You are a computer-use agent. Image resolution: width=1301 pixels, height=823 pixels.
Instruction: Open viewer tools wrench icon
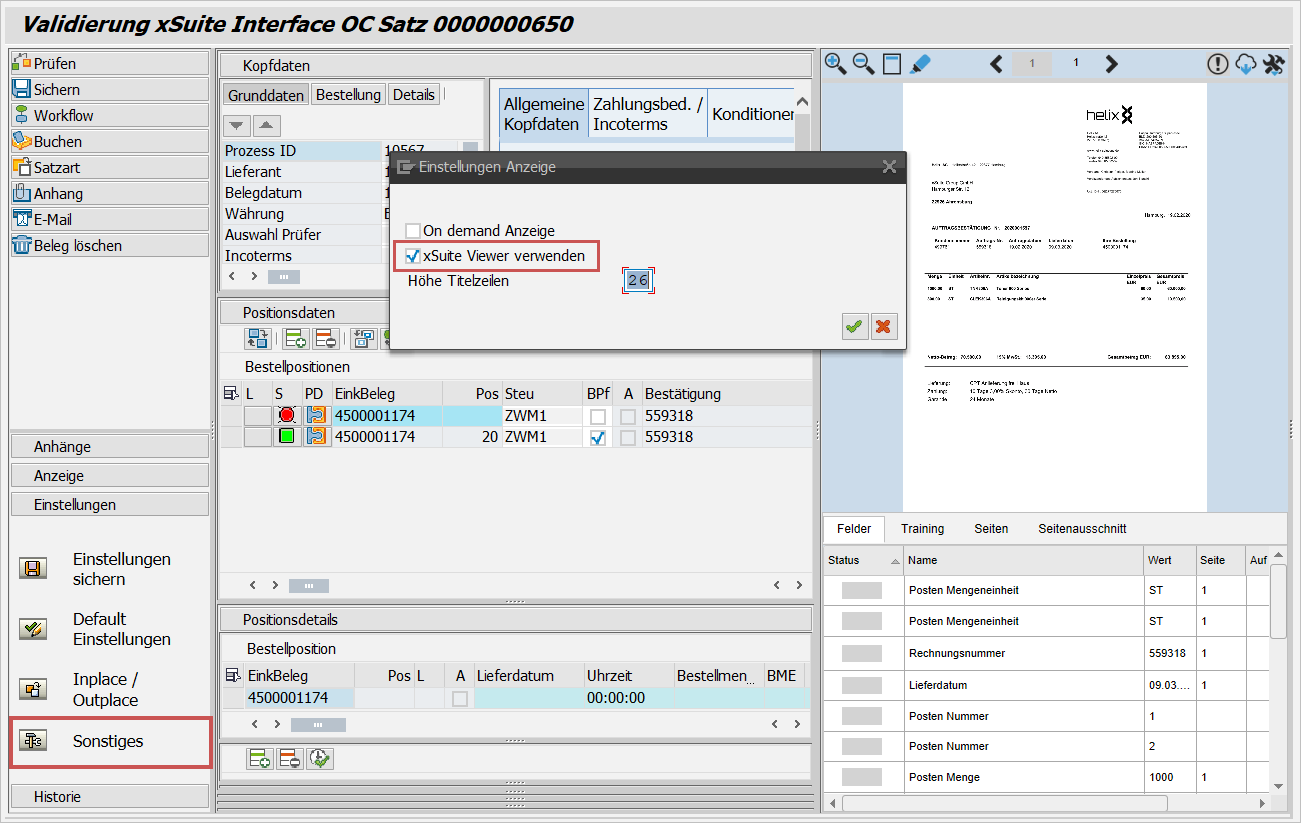click(1273, 64)
